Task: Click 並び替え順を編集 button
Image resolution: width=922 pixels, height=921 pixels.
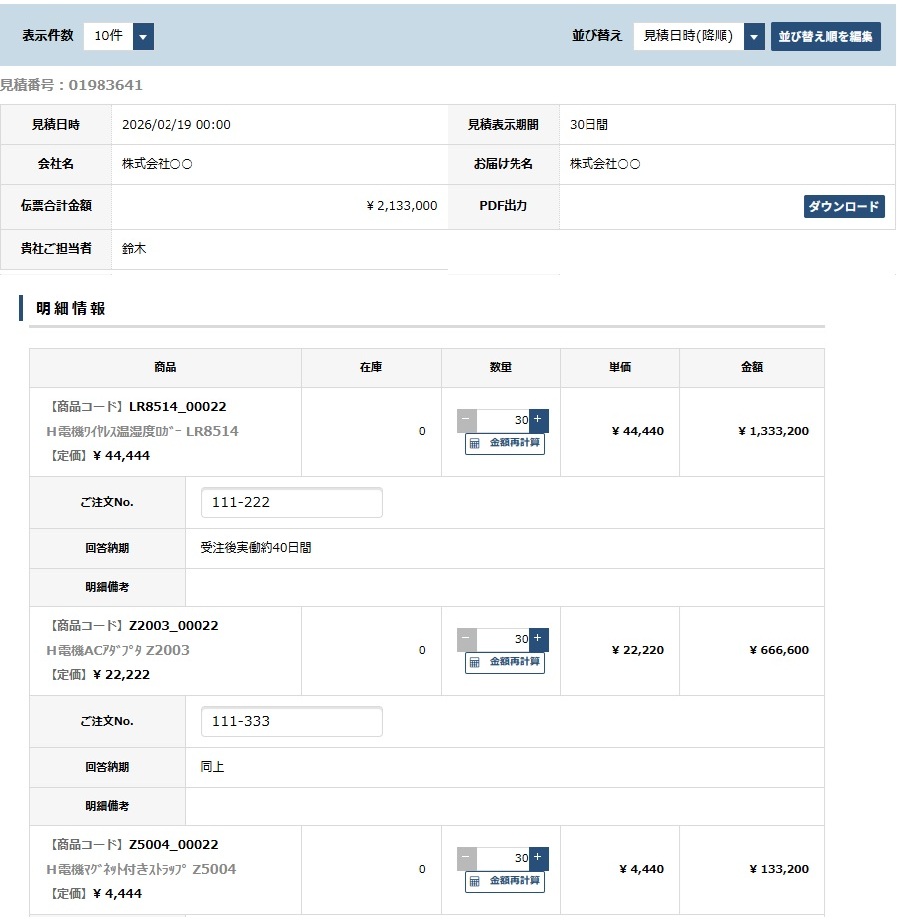Action: [825, 37]
